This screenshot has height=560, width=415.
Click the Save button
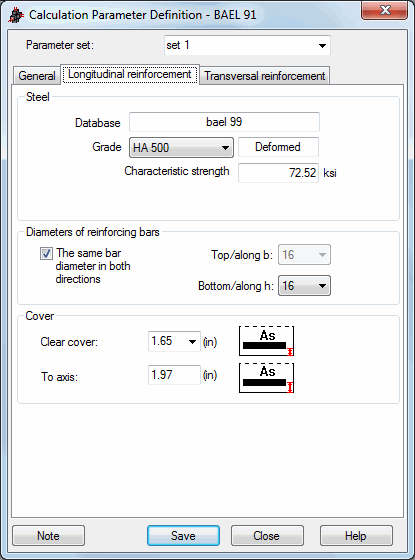coord(183,536)
